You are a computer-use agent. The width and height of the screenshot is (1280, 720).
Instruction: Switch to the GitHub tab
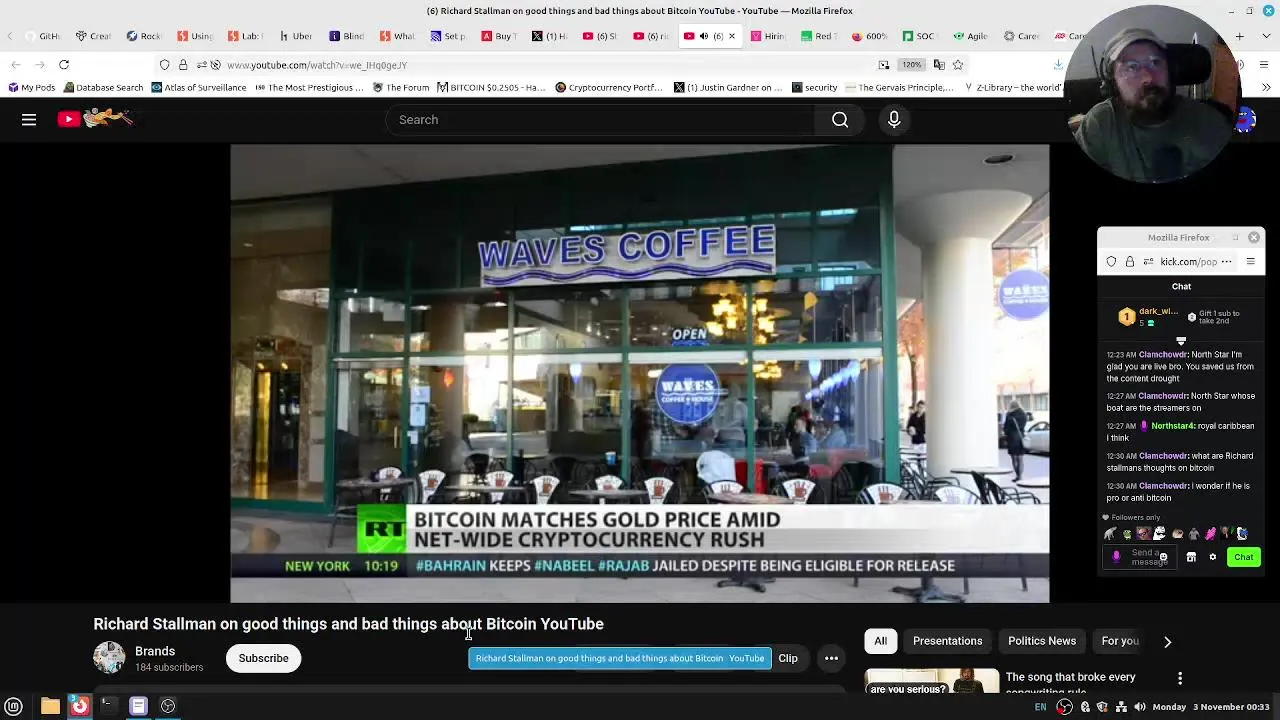coord(42,36)
